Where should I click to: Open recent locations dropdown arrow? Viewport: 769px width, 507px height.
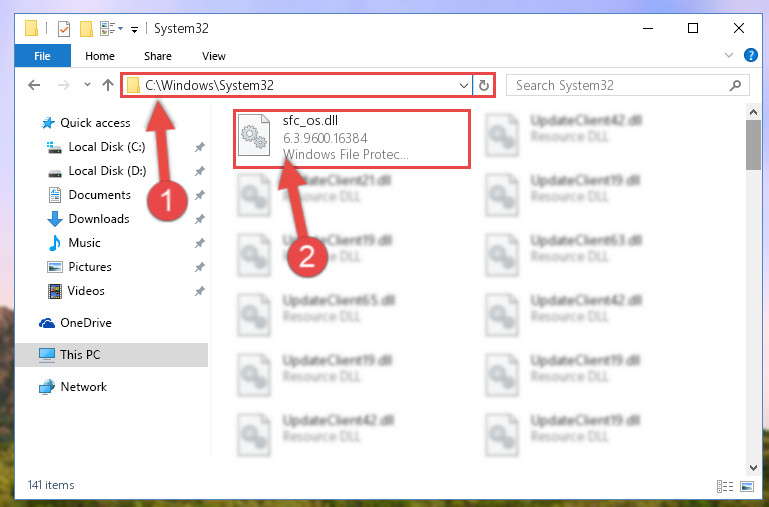click(x=87, y=85)
